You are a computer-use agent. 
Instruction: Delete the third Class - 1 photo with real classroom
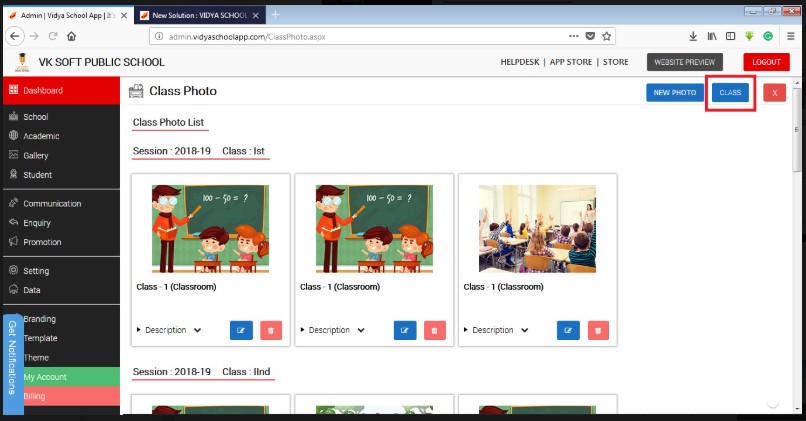pos(598,331)
